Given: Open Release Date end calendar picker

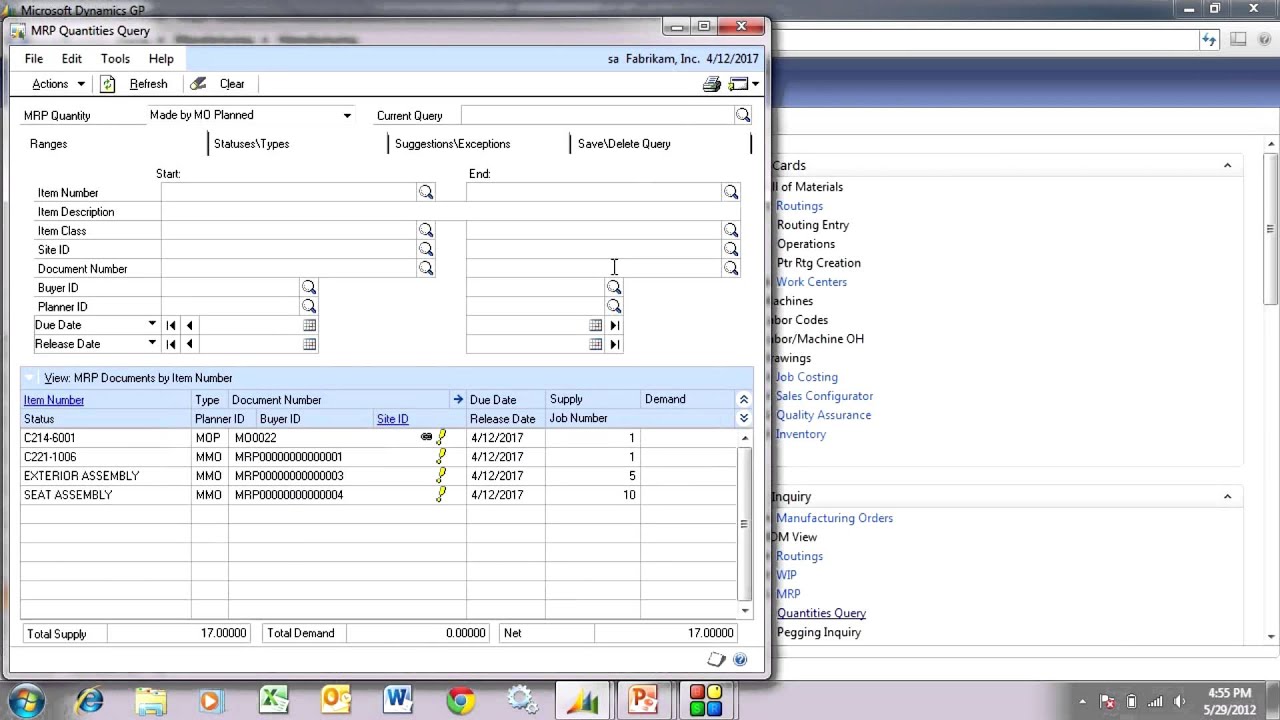Looking at the screenshot, I should [x=596, y=344].
